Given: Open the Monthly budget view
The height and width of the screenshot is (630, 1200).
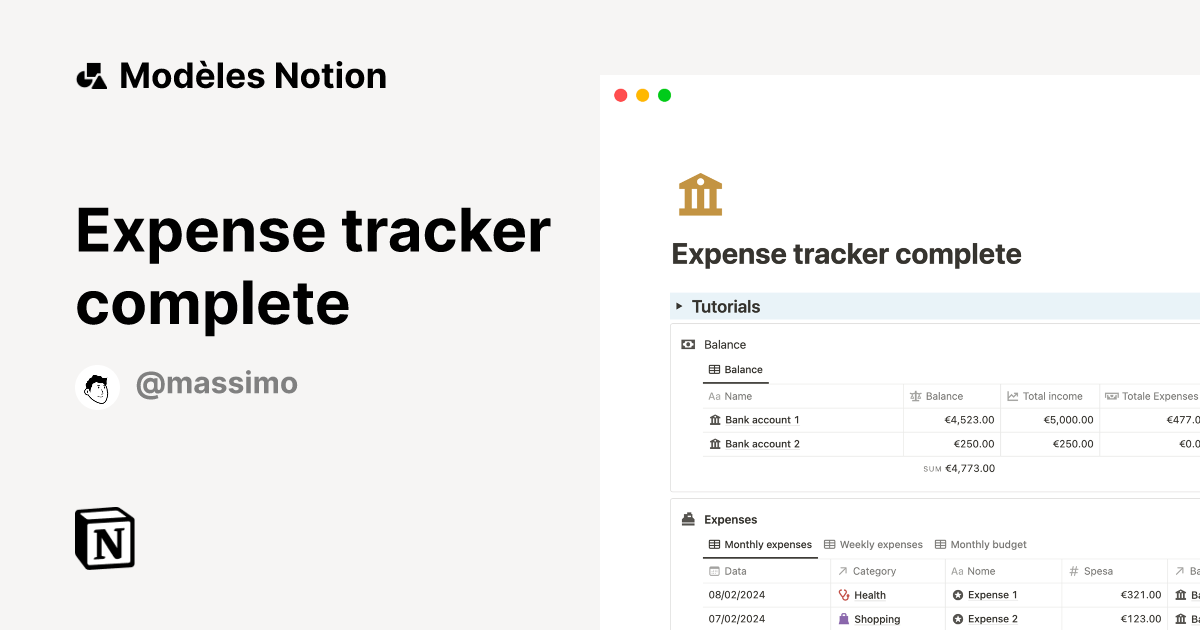Looking at the screenshot, I should 988,544.
